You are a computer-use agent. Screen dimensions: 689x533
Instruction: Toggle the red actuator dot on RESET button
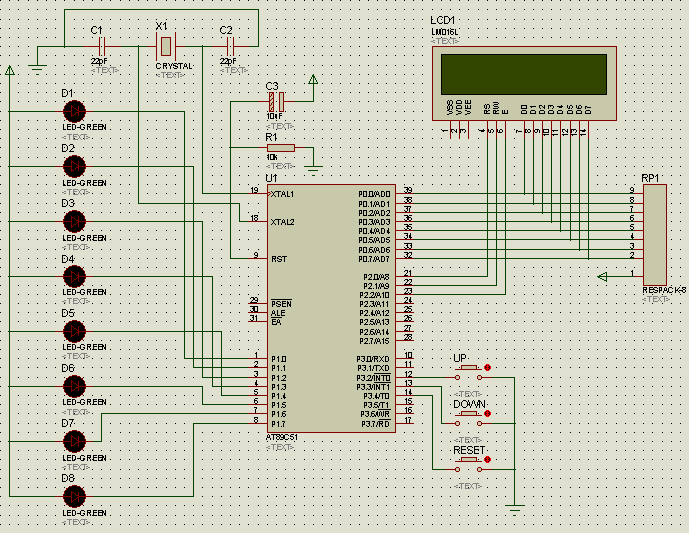(487, 460)
